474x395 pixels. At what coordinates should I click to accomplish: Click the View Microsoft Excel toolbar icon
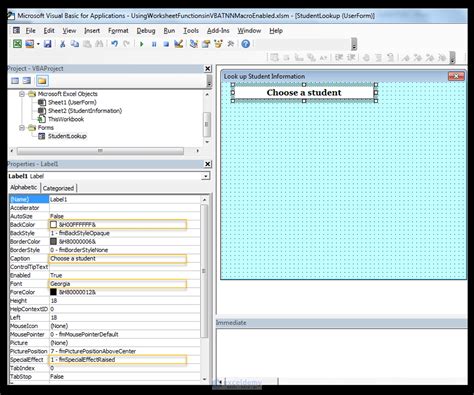(17, 44)
